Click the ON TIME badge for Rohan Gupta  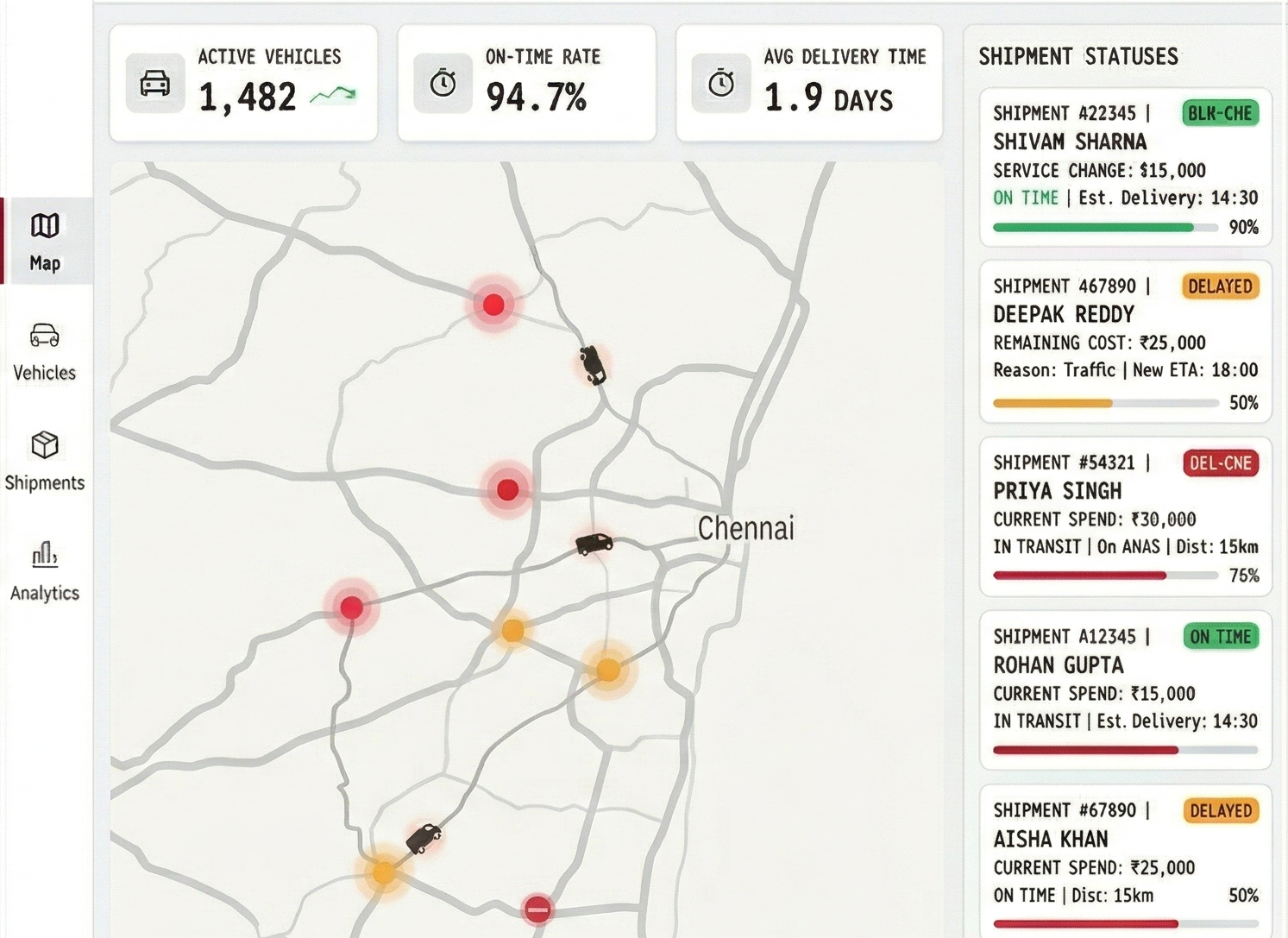(1221, 637)
